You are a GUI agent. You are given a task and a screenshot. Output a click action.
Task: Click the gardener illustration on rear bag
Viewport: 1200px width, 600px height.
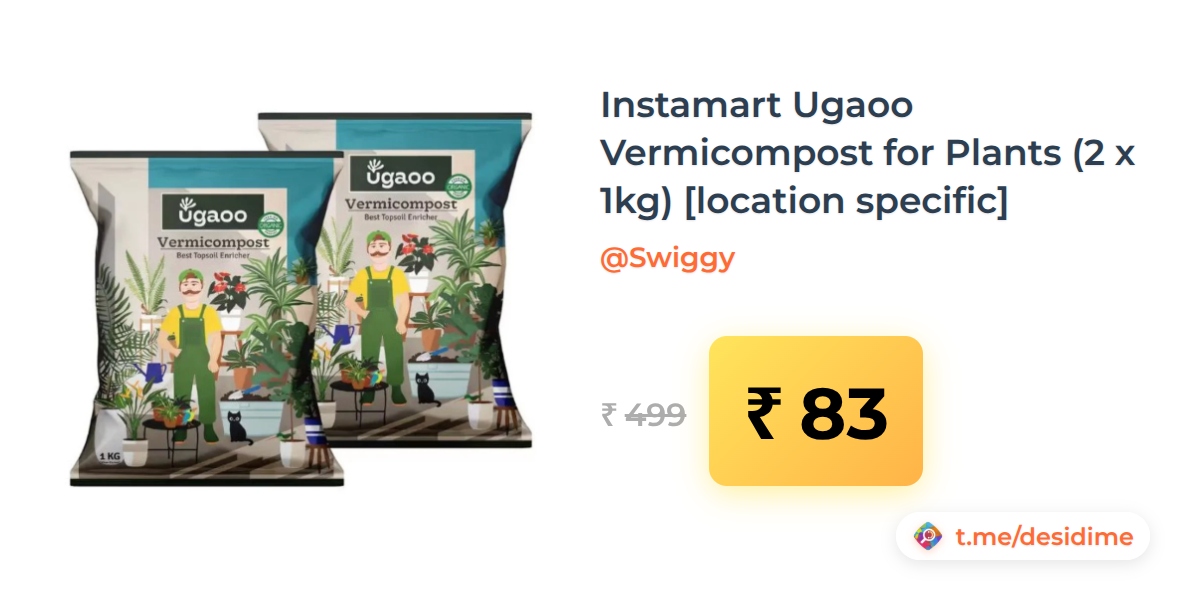(380, 317)
